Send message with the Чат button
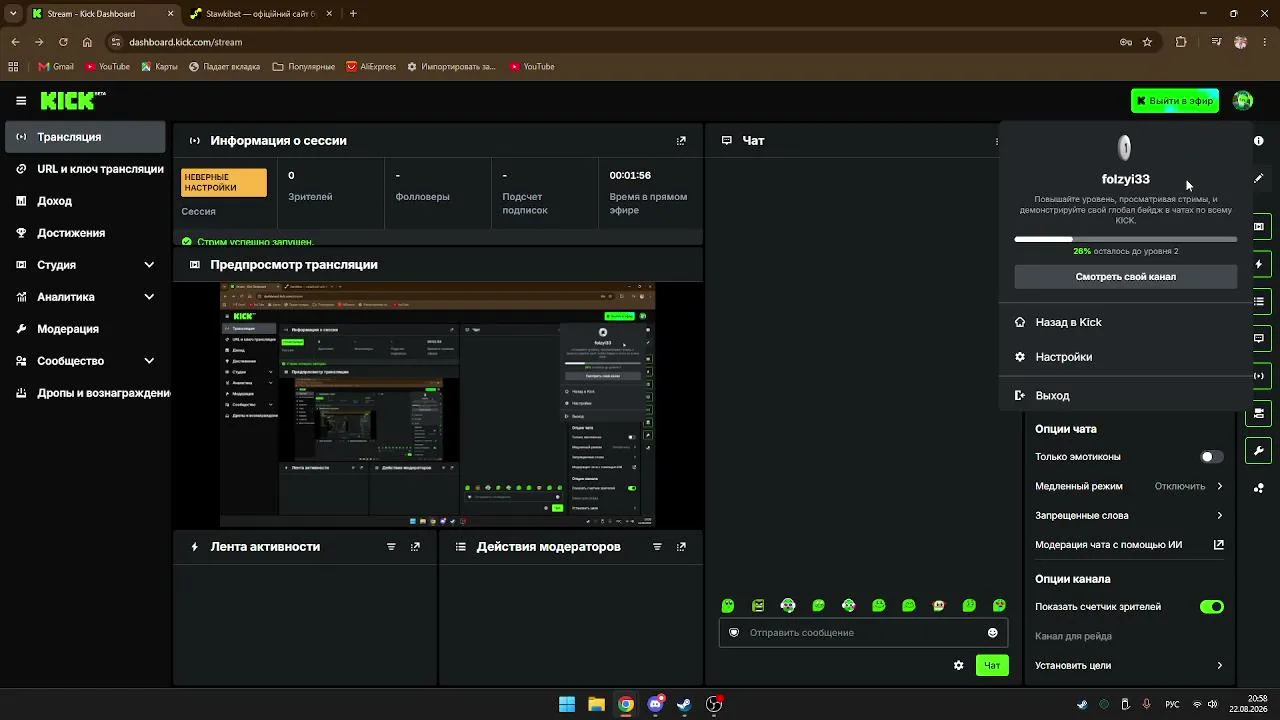1280x720 pixels. 992,665
